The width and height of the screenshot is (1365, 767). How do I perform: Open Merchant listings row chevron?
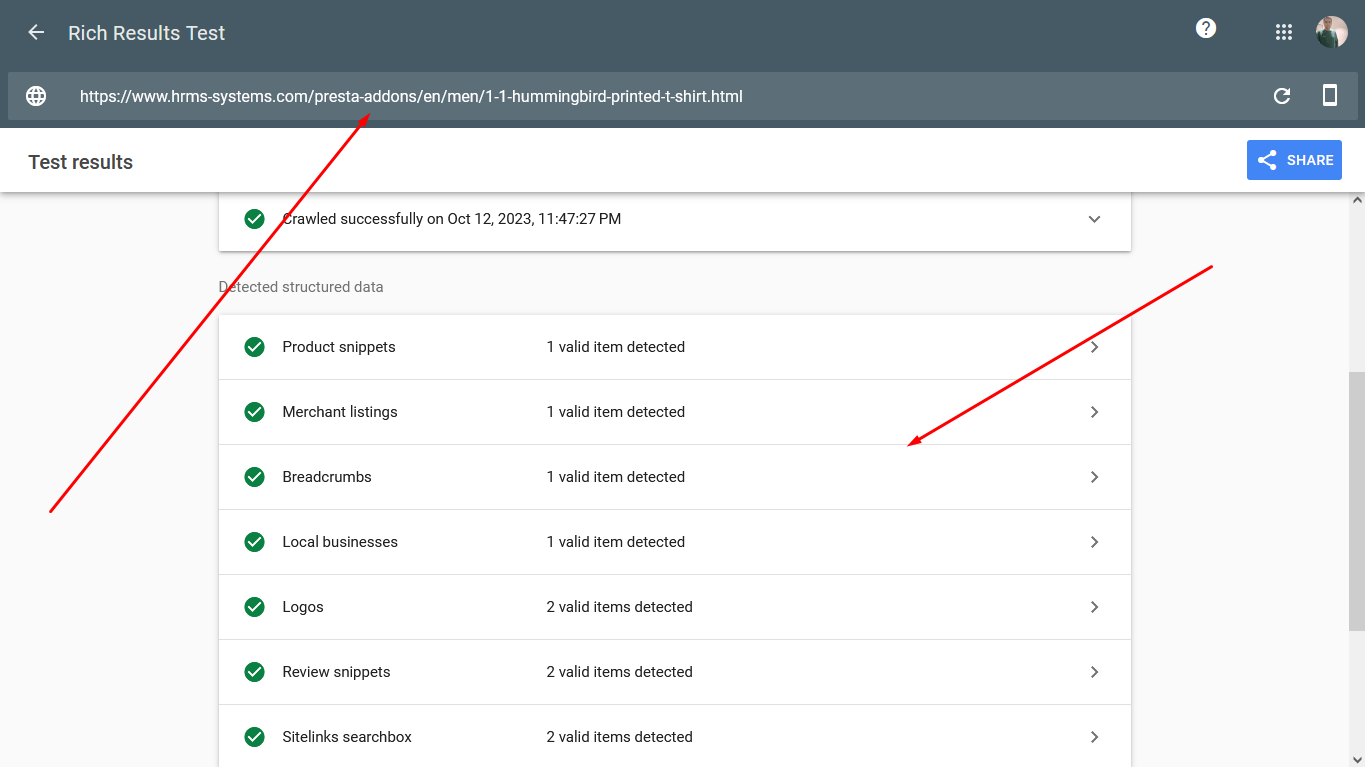(x=1094, y=412)
